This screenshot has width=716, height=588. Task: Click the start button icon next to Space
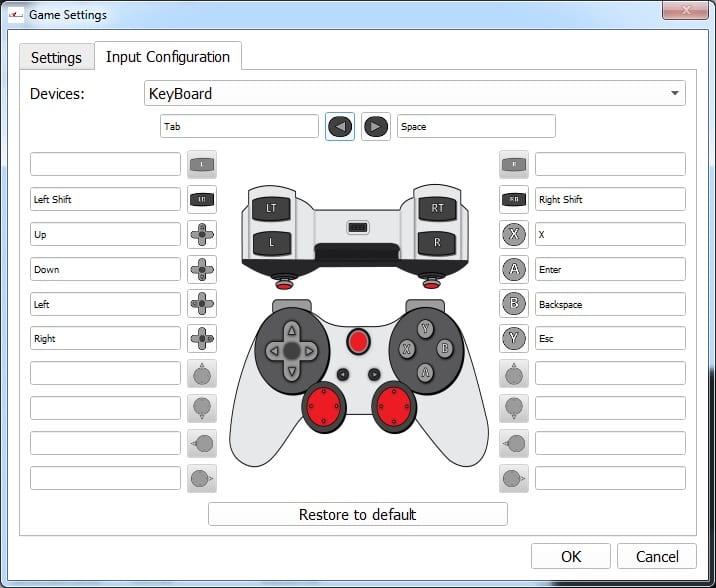pos(376,126)
